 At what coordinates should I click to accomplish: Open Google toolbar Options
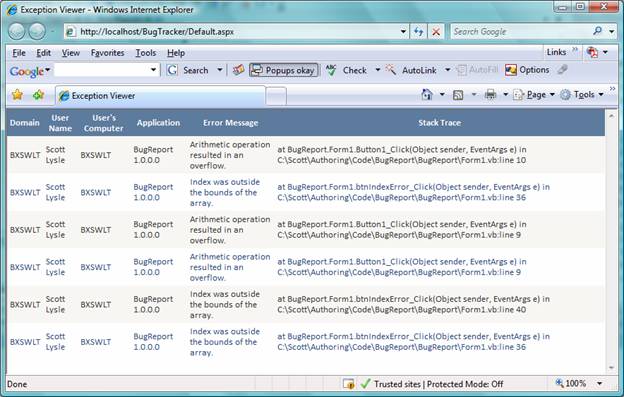[x=527, y=70]
